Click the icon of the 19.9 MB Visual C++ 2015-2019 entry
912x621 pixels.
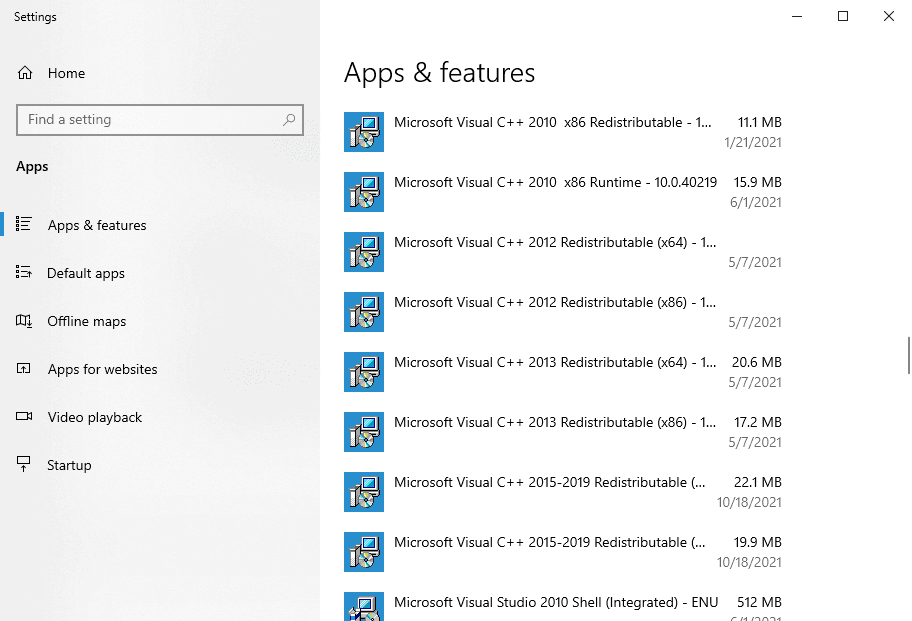(364, 552)
